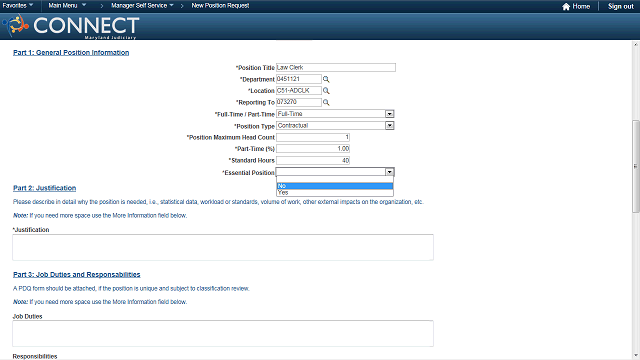Choose the blank Essential Position option

[x=335, y=180]
